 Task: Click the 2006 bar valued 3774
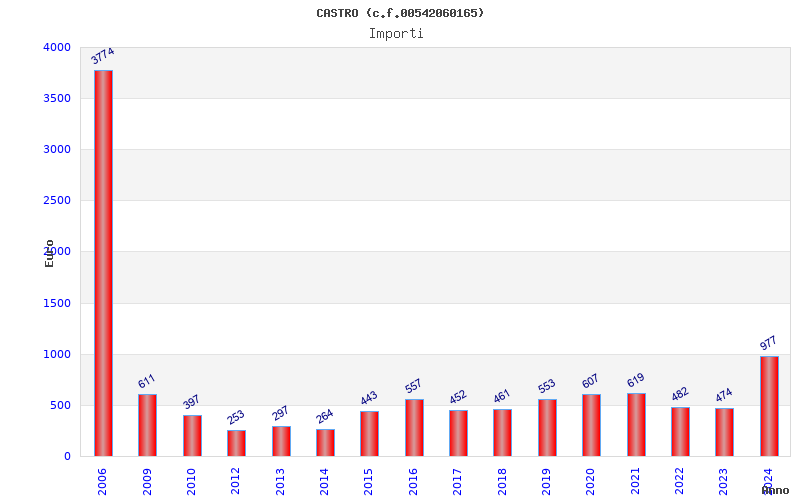coord(104,263)
